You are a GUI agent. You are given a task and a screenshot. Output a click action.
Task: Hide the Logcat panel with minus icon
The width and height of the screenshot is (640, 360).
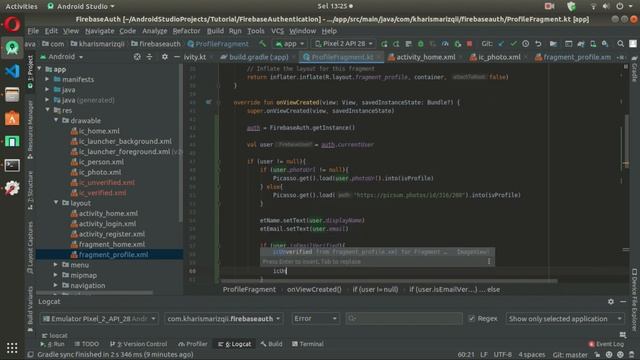tap(623, 301)
